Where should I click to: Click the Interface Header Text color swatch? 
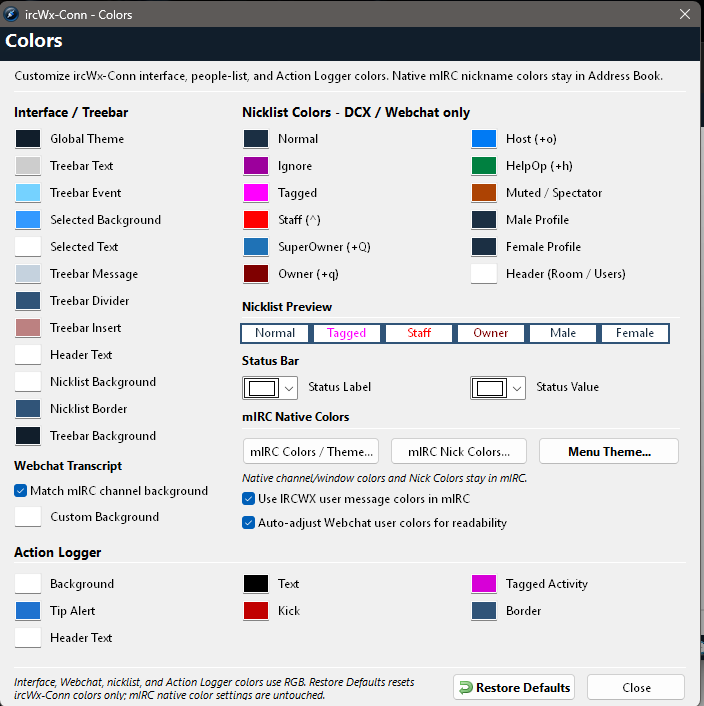coord(28,355)
